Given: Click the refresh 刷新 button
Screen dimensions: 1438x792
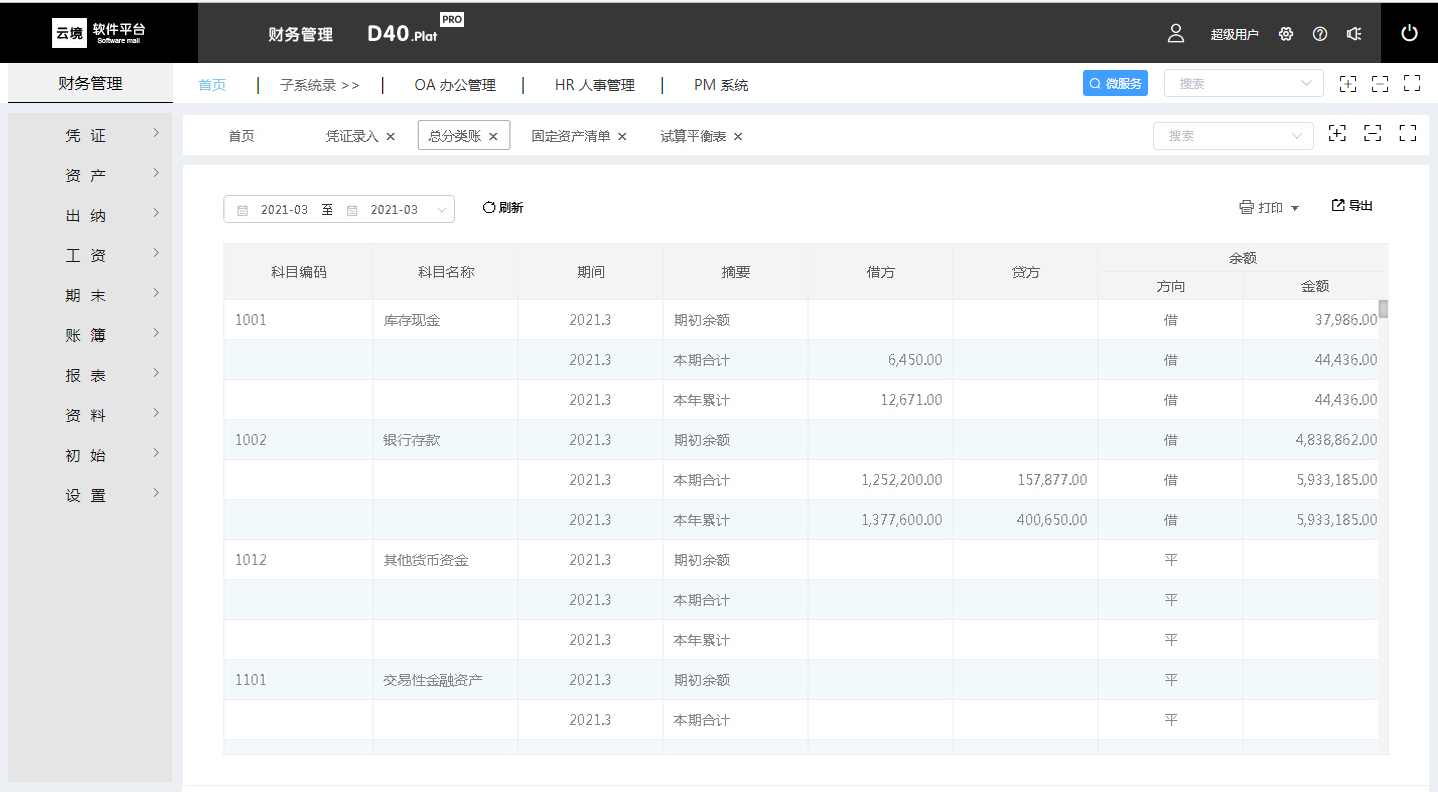Looking at the screenshot, I should pyautogui.click(x=503, y=208).
